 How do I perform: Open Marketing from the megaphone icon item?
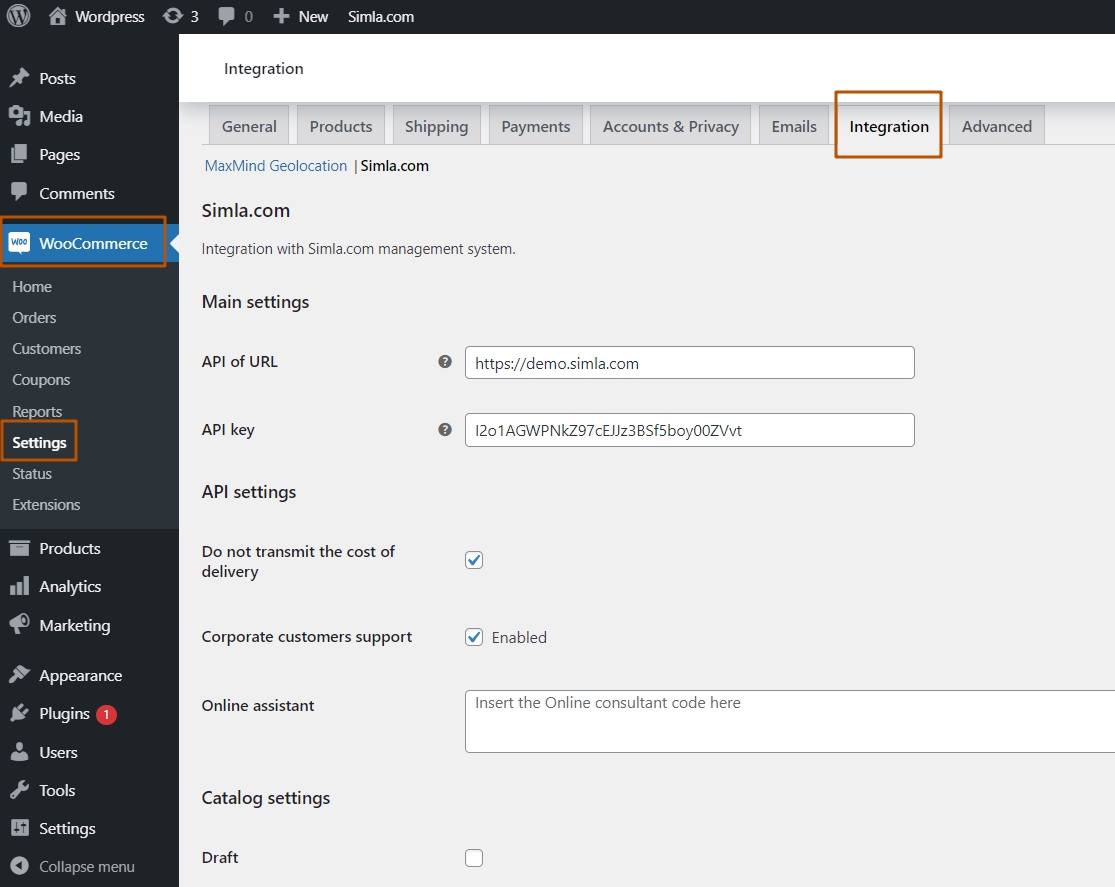click(74, 626)
